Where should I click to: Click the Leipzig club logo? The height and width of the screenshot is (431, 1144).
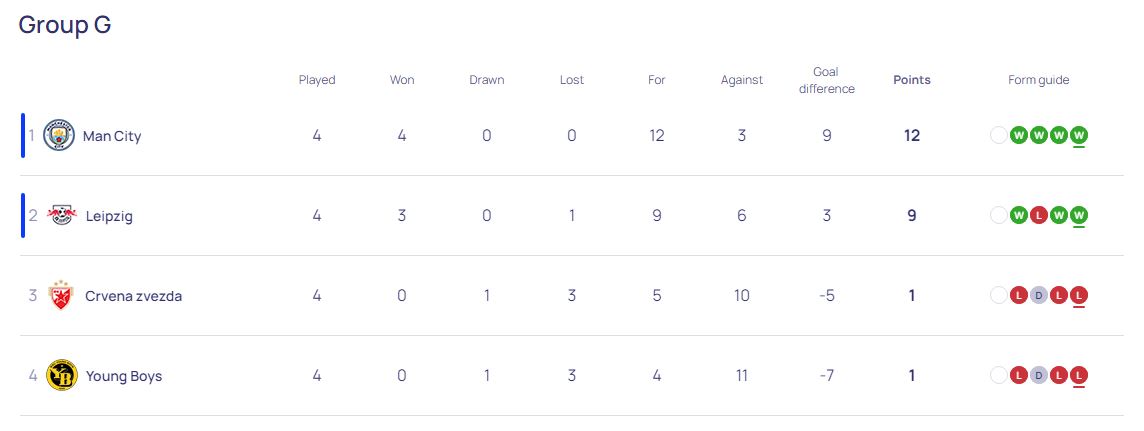(61, 215)
